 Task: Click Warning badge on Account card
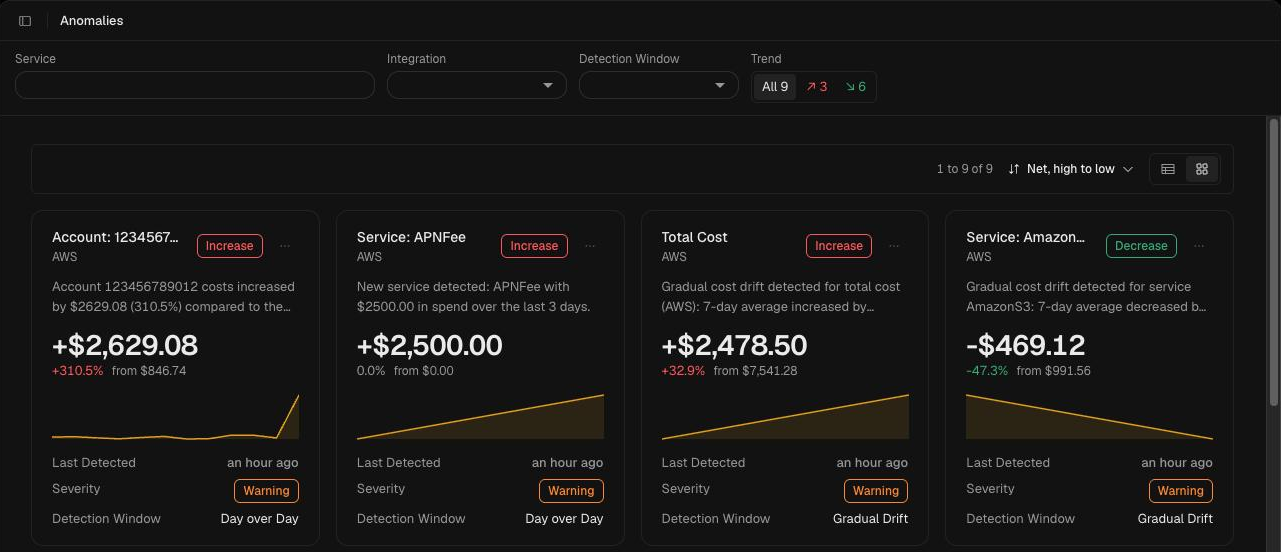click(x=267, y=491)
